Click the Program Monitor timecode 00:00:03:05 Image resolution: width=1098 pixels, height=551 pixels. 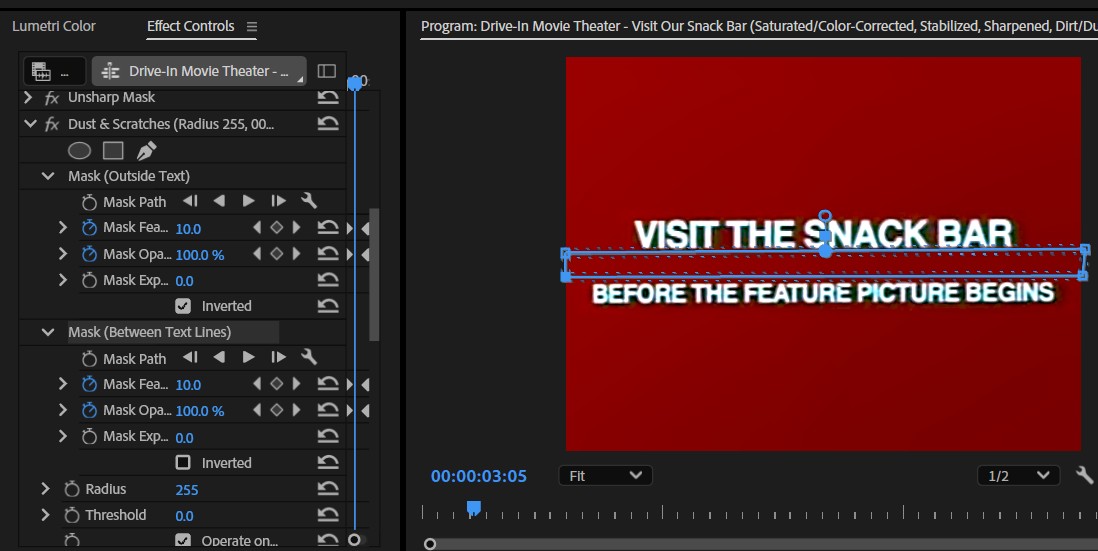478,476
